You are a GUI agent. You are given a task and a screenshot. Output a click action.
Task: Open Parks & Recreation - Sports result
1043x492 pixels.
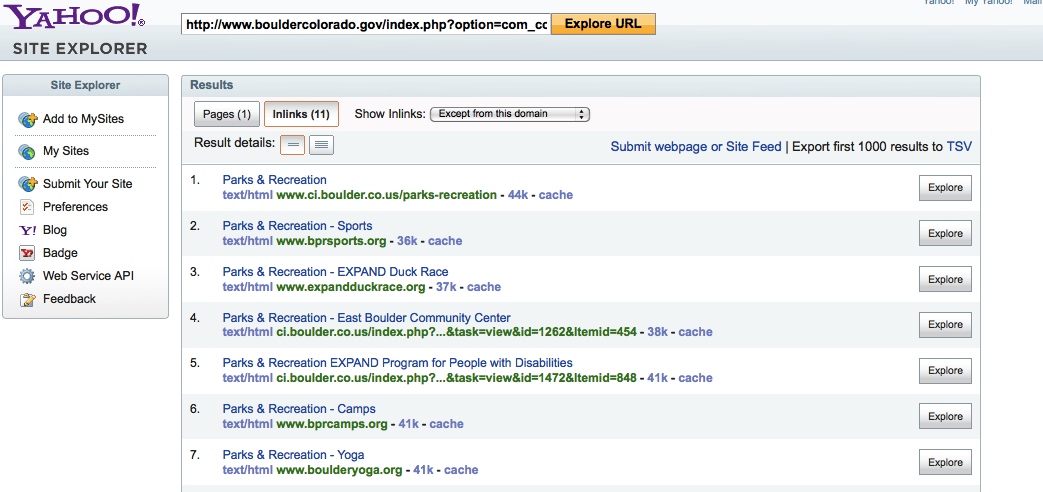tap(297, 225)
